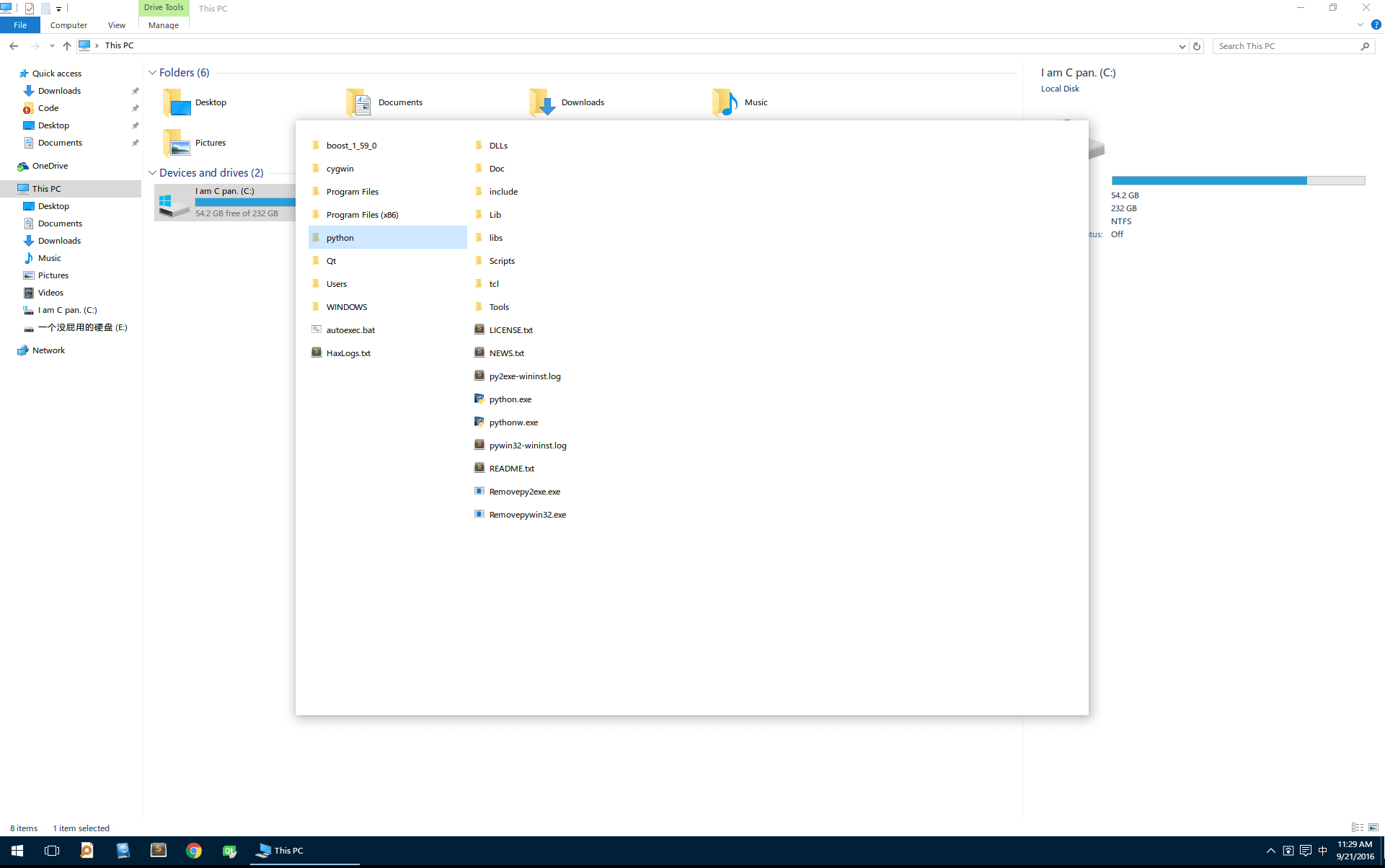Click the Computer menu tab

point(67,25)
